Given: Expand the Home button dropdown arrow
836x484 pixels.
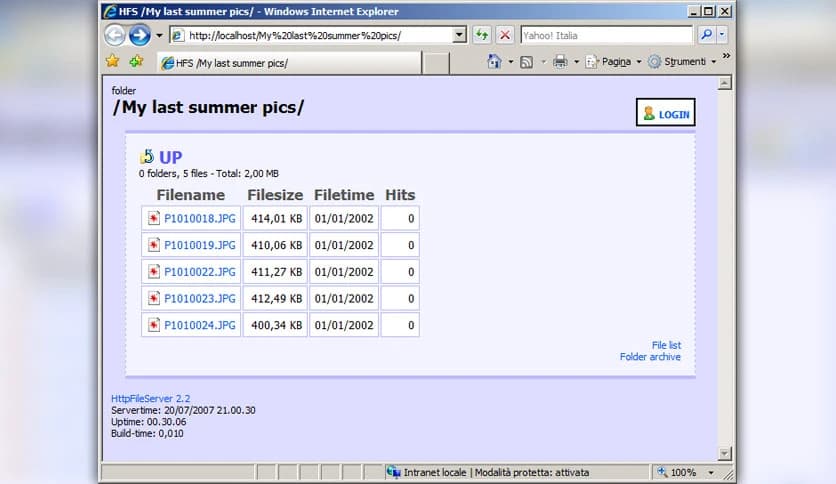Looking at the screenshot, I should coord(510,62).
